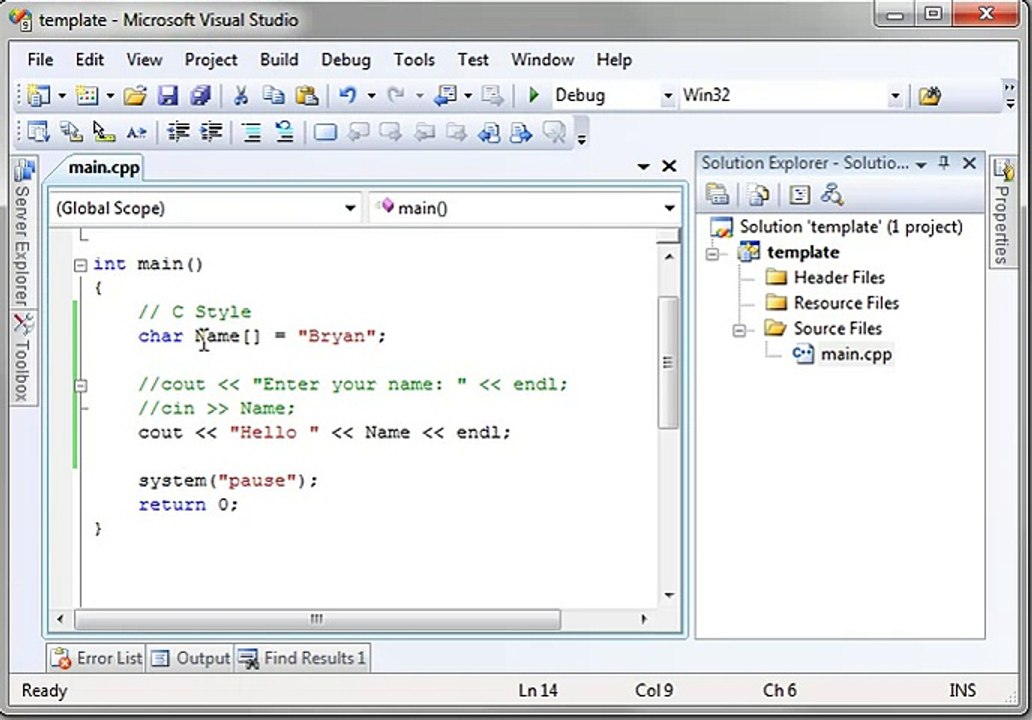Click the Display Quick Info icon
The height and width of the screenshot is (720, 1032).
click(x=103, y=132)
